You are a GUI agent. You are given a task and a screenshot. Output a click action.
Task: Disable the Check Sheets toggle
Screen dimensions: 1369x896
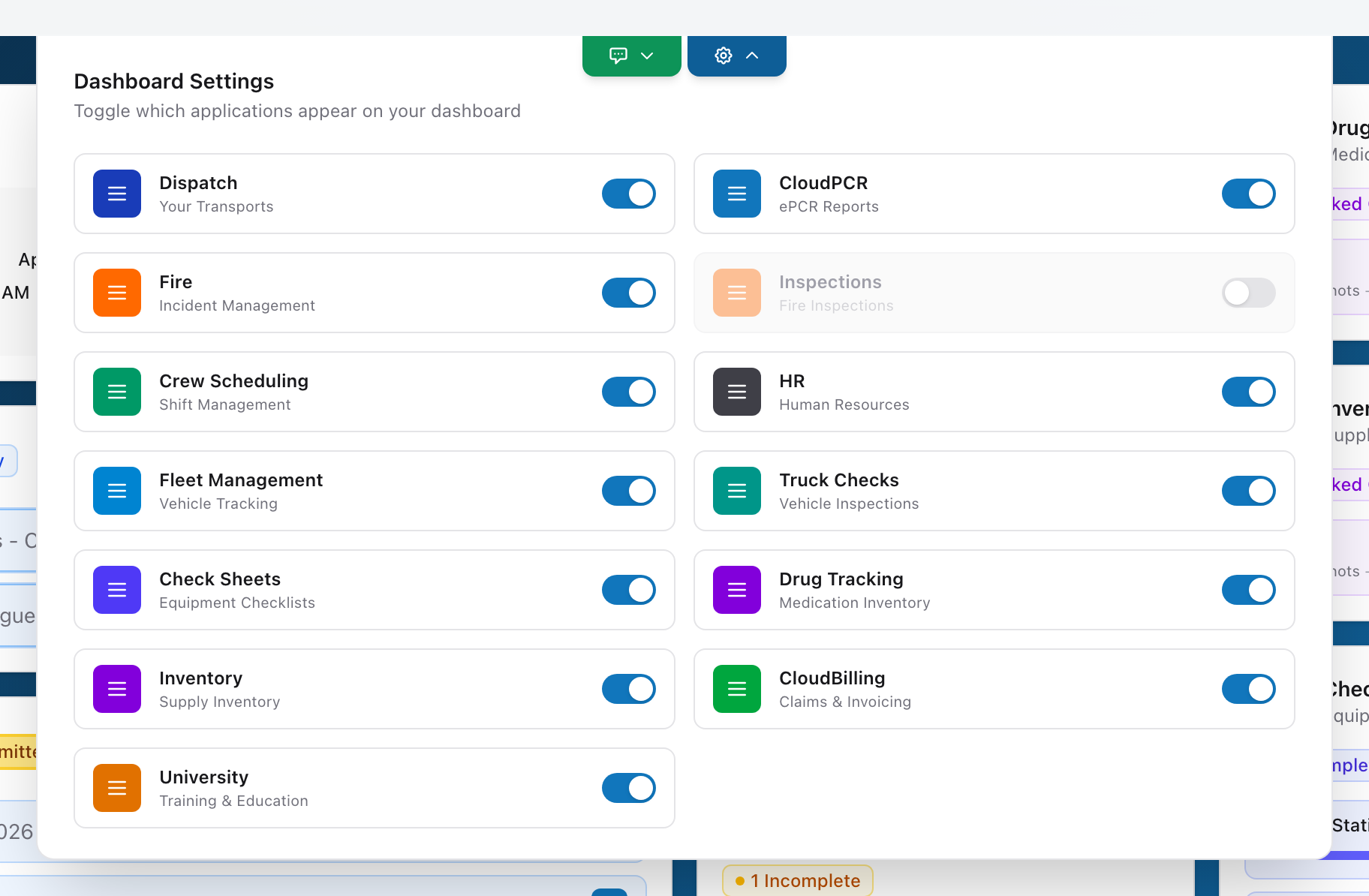(x=629, y=590)
